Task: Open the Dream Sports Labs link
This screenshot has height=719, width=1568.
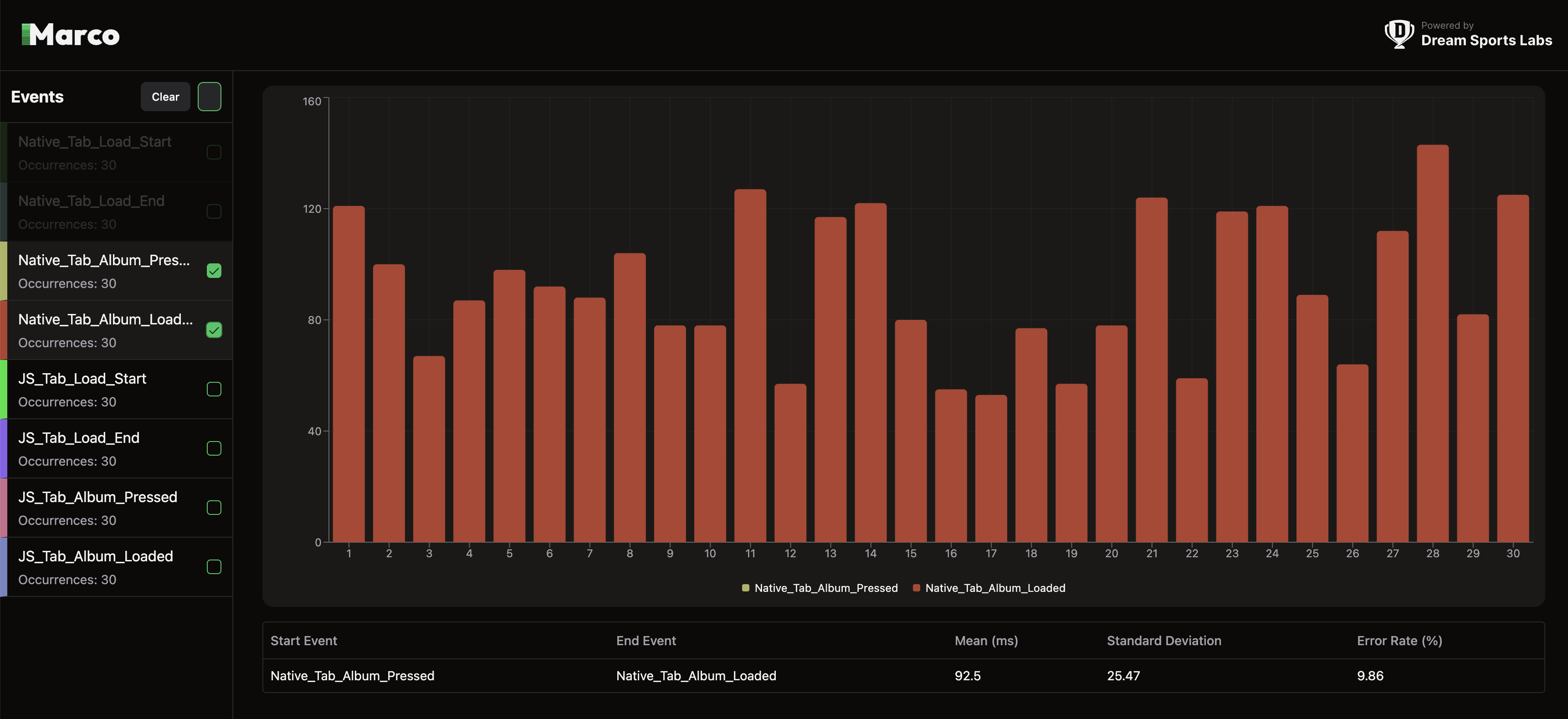Action: pos(1486,40)
